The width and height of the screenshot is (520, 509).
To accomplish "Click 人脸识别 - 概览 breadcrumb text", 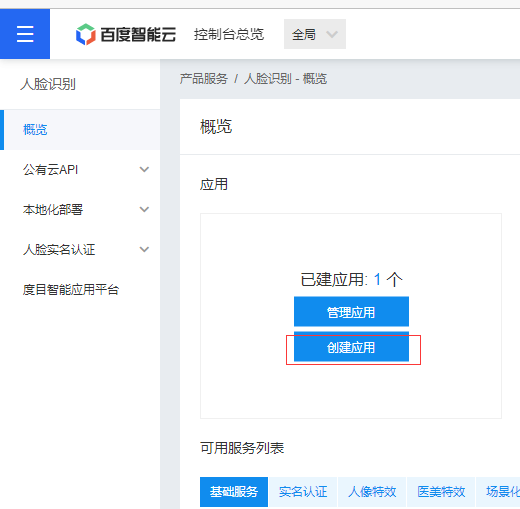I will click(285, 79).
